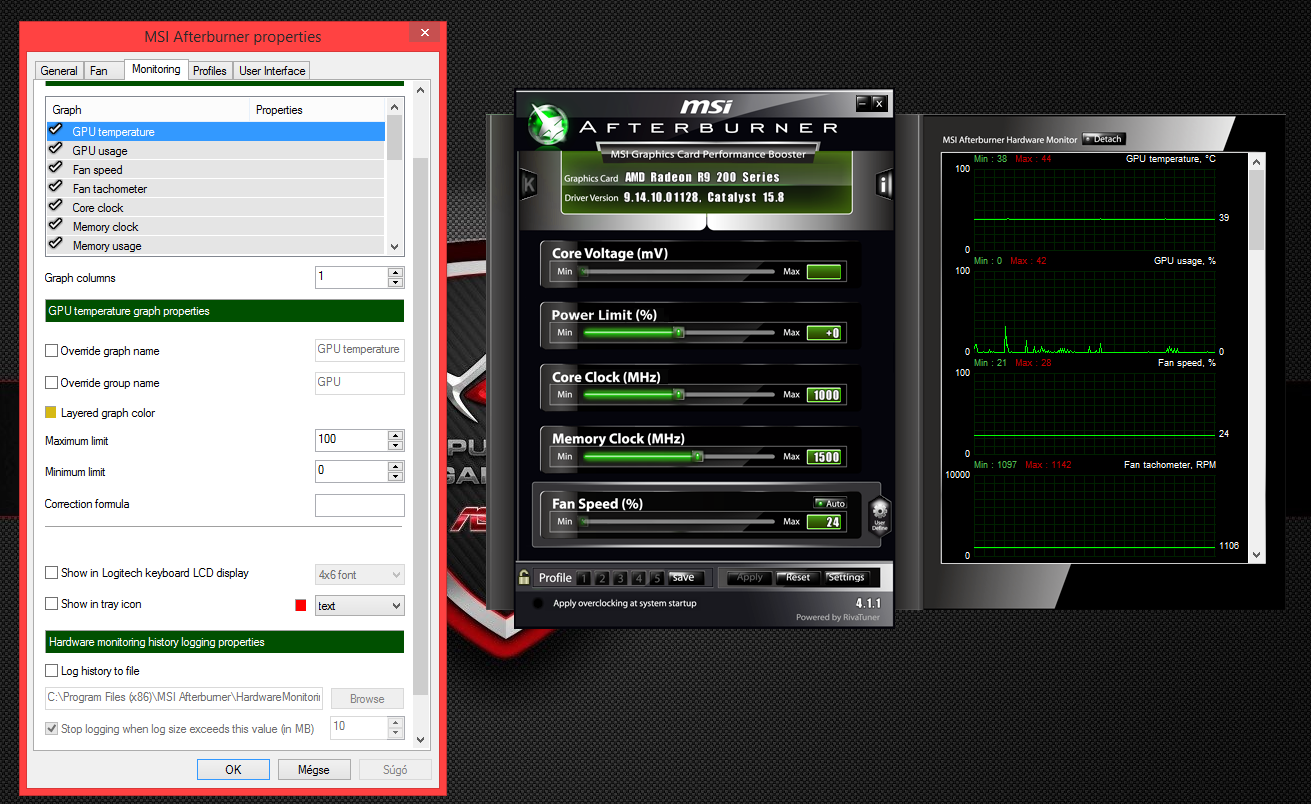This screenshot has width=1311, height=804.
Task: Toggle GPU temperature graph checkmark
Action: point(55,131)
